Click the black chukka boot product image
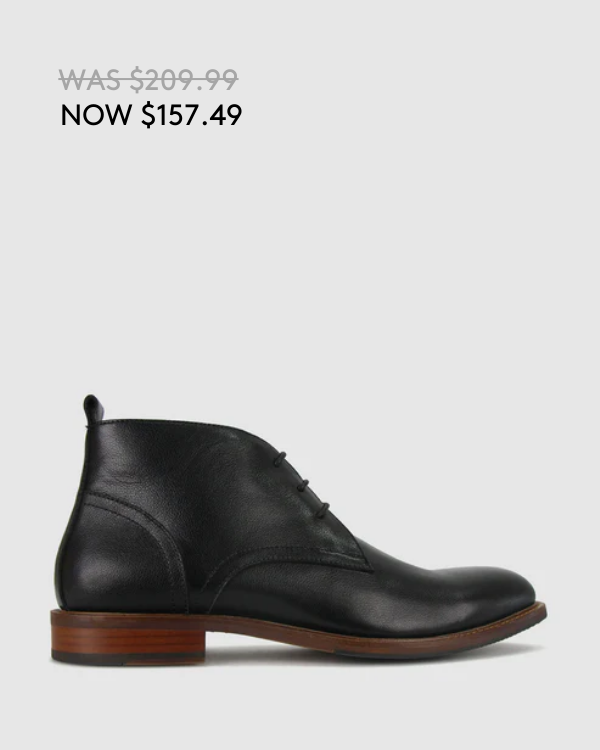 (x=299, y=529)
